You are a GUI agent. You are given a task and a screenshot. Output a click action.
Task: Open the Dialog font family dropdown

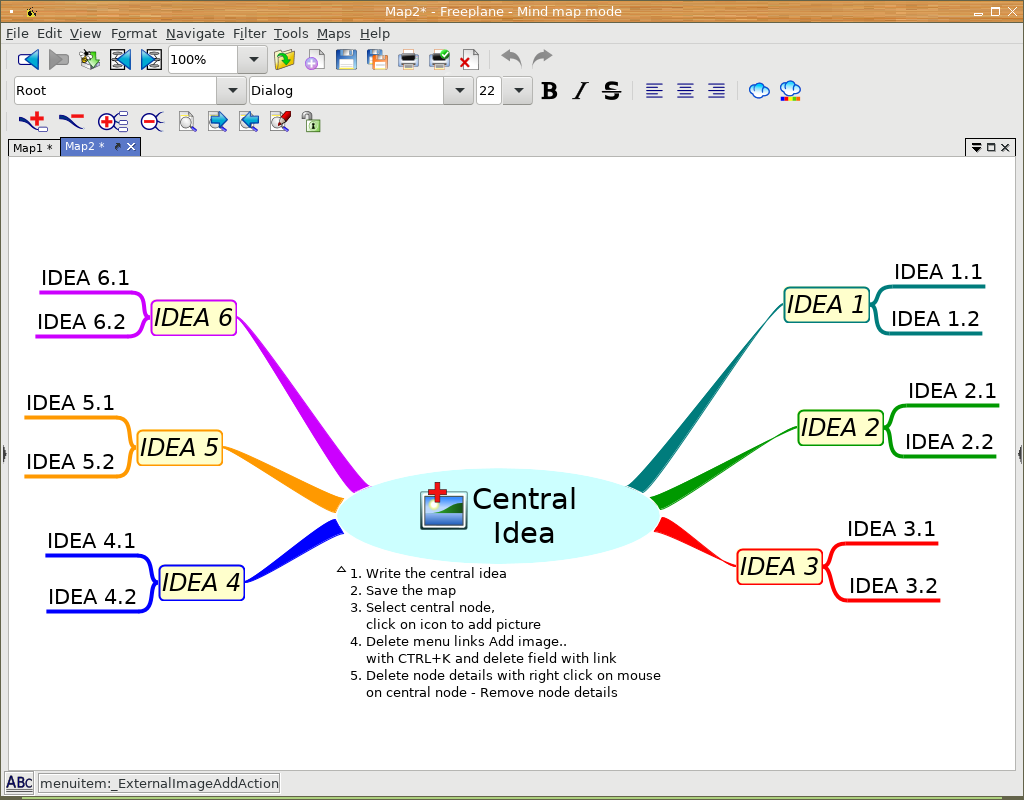[459, 91]
